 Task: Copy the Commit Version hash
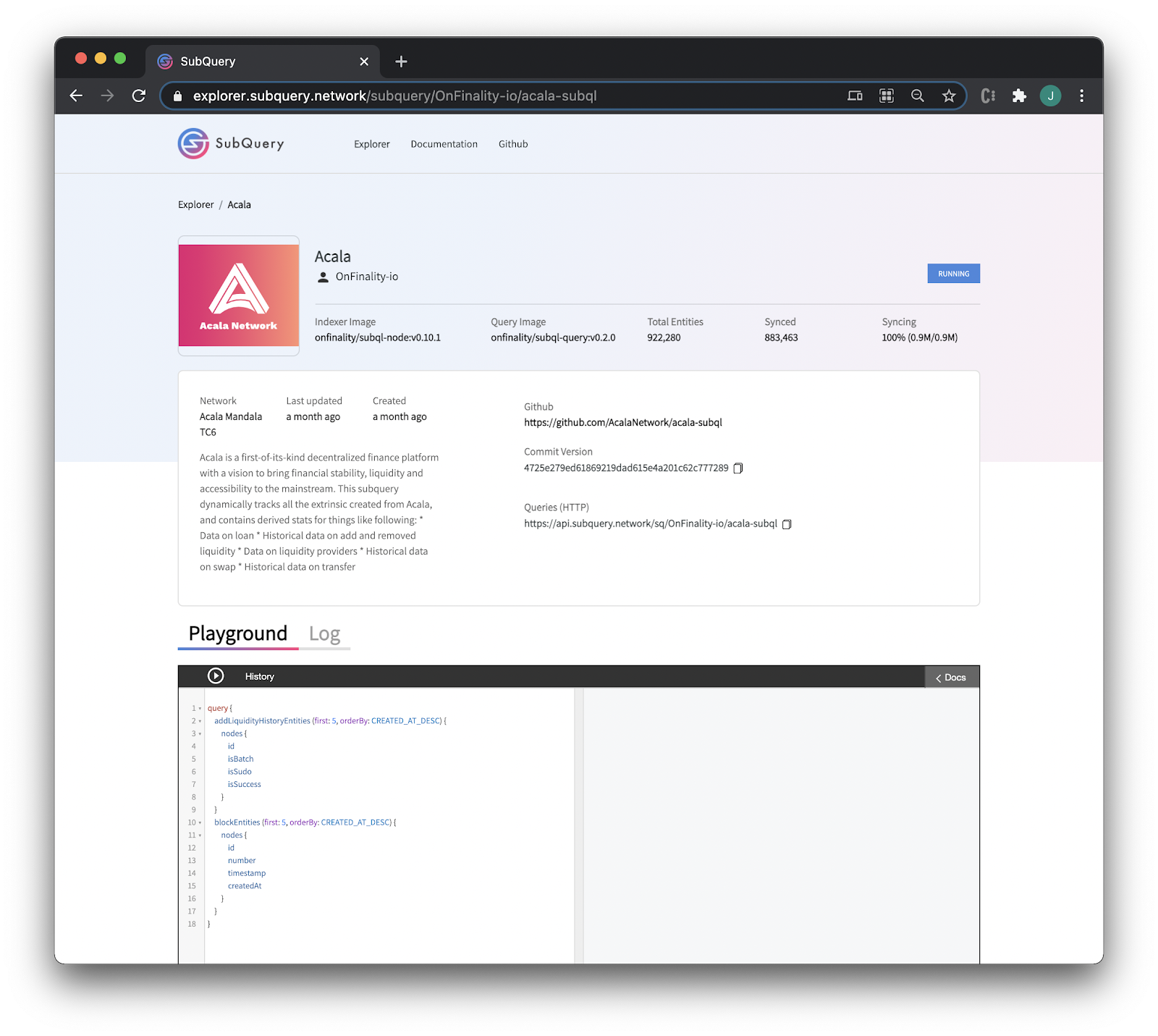pyautogui.click(x=738, y=468)
